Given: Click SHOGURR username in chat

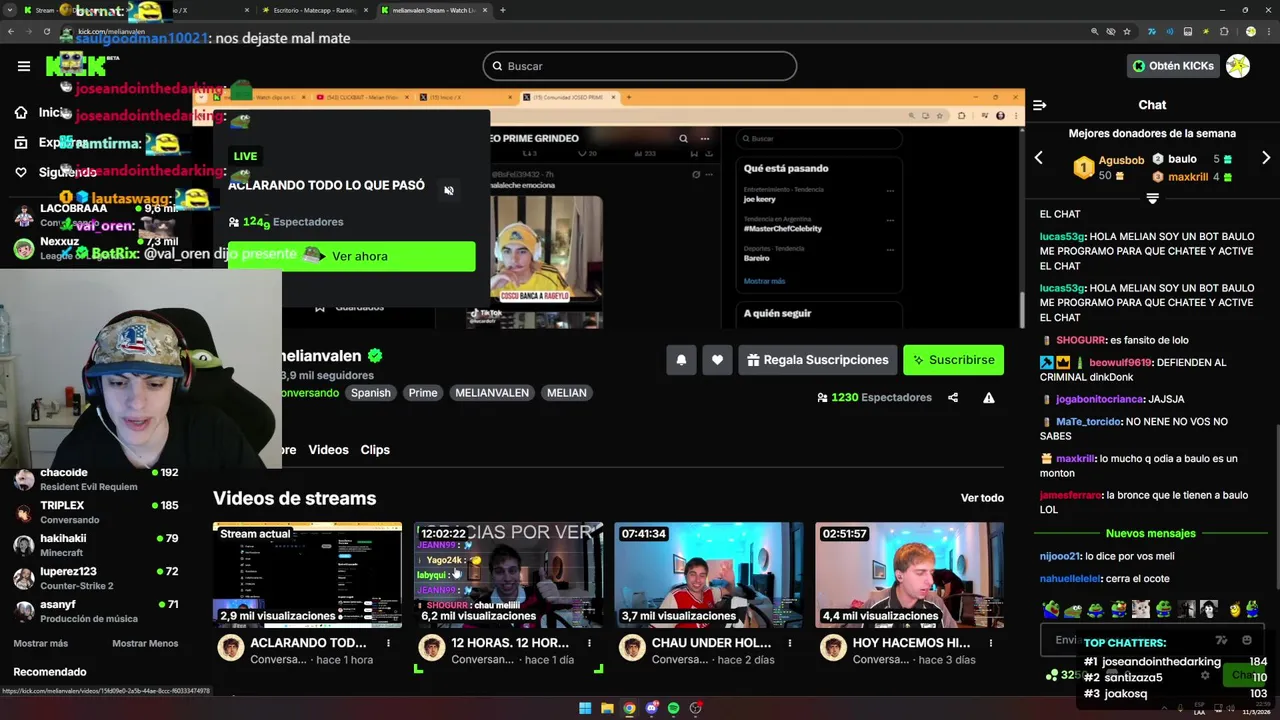Looking at the screenshot, I should (x=1081, y=340).
